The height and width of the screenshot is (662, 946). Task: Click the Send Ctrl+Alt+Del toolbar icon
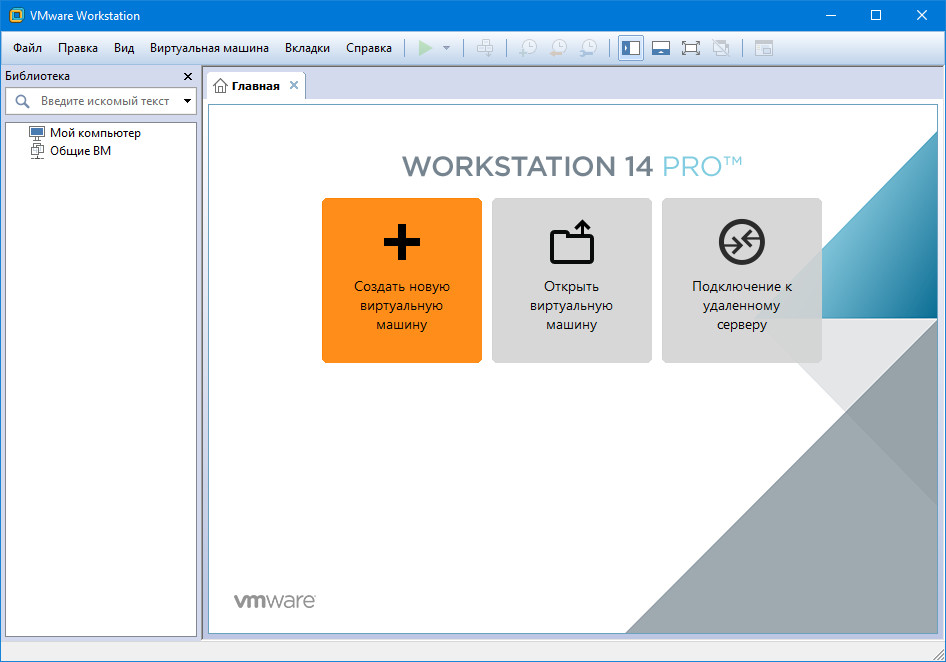pos(485,48)
